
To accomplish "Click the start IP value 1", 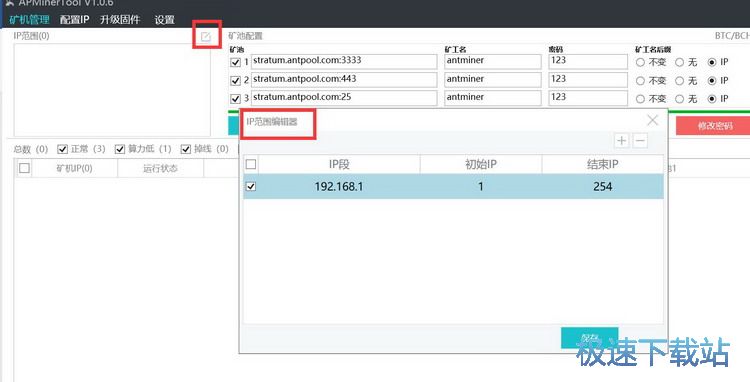I will (x=481, y=186).
